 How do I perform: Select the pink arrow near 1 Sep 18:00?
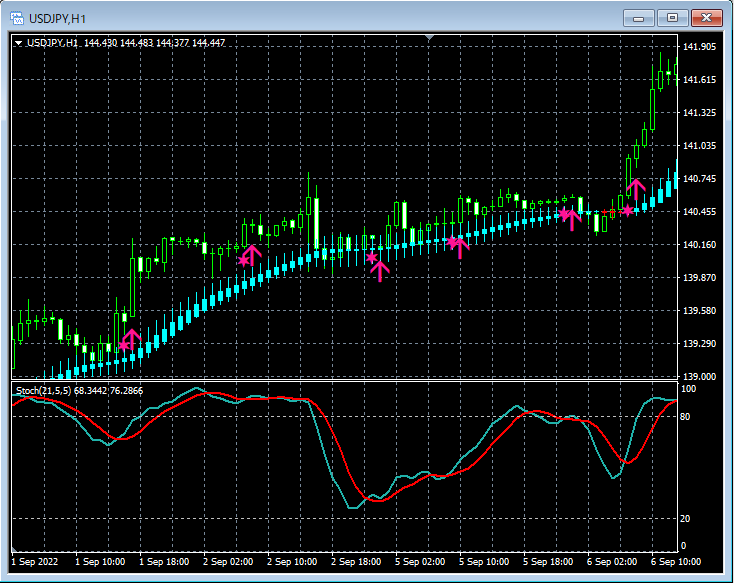tap(130, 338)
